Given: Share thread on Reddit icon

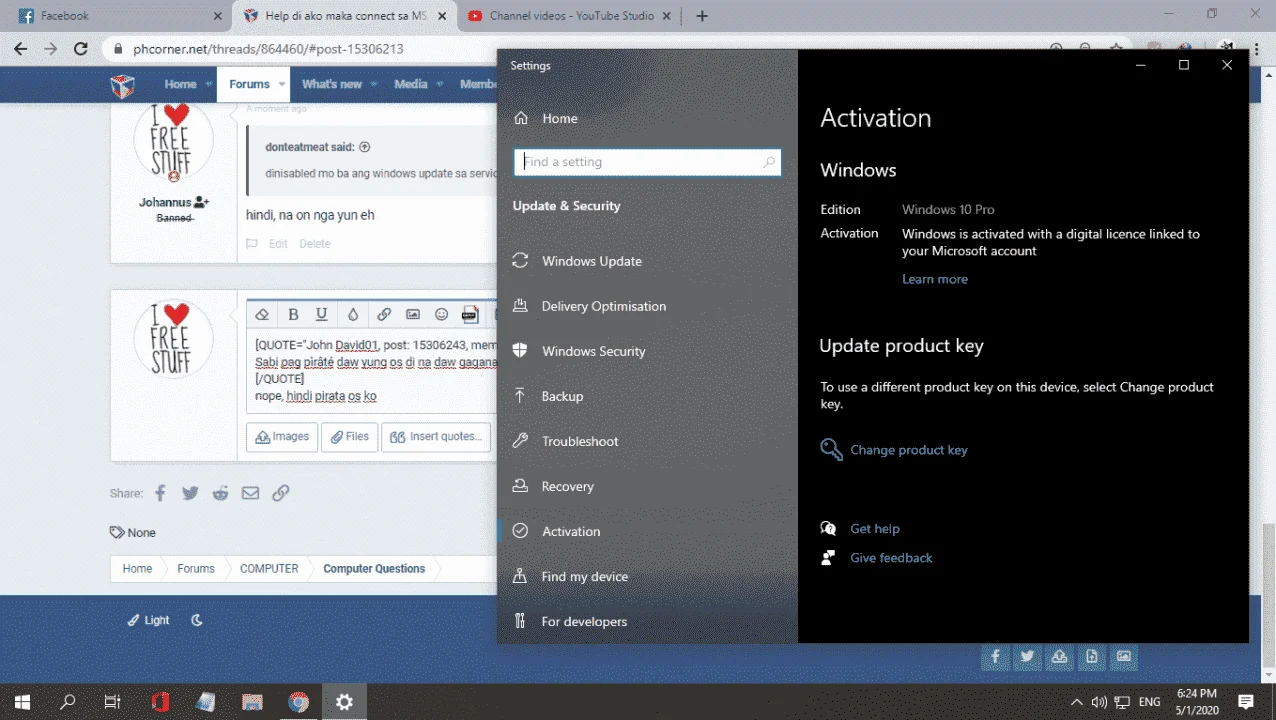Looking at the screenshot, I should (x=220, y=493).
